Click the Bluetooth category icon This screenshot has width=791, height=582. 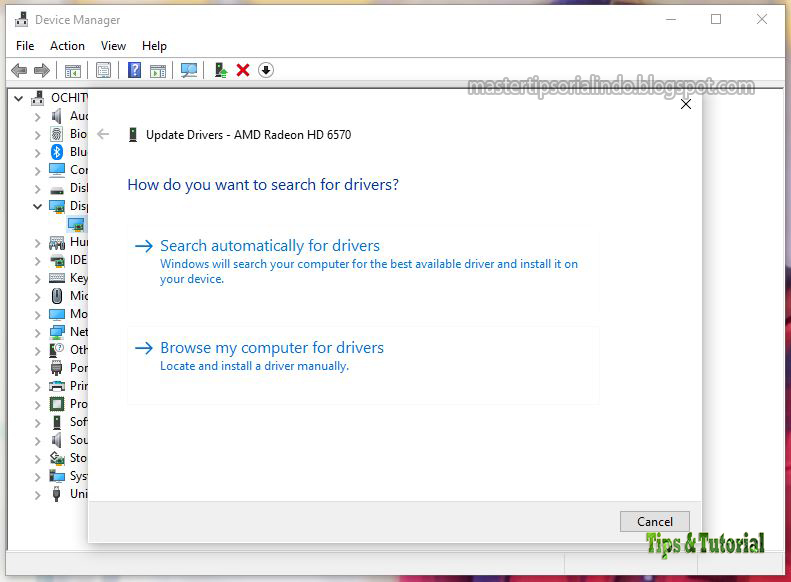coord(56,152)
